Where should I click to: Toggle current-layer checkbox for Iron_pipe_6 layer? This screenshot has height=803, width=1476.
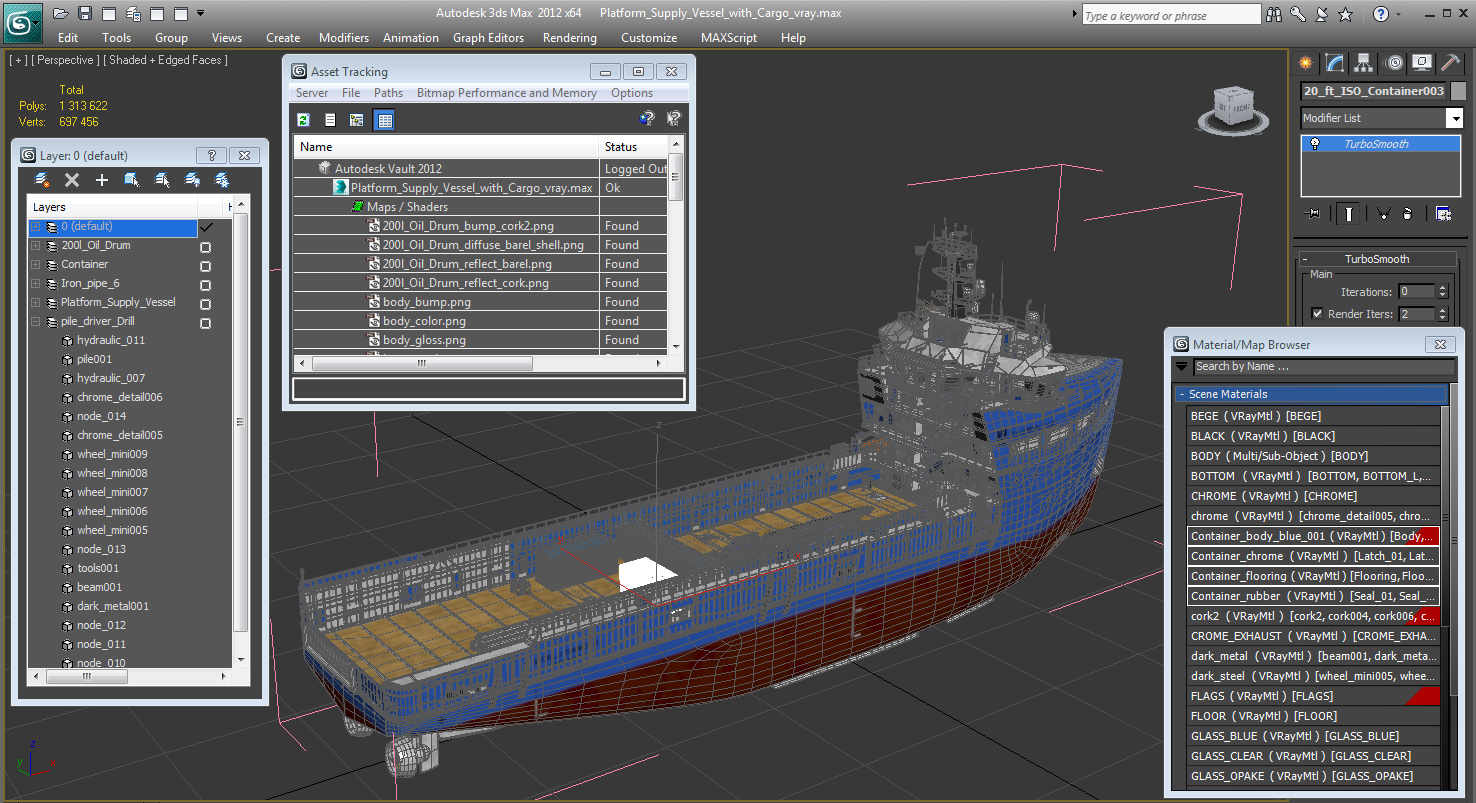[206, 285]
